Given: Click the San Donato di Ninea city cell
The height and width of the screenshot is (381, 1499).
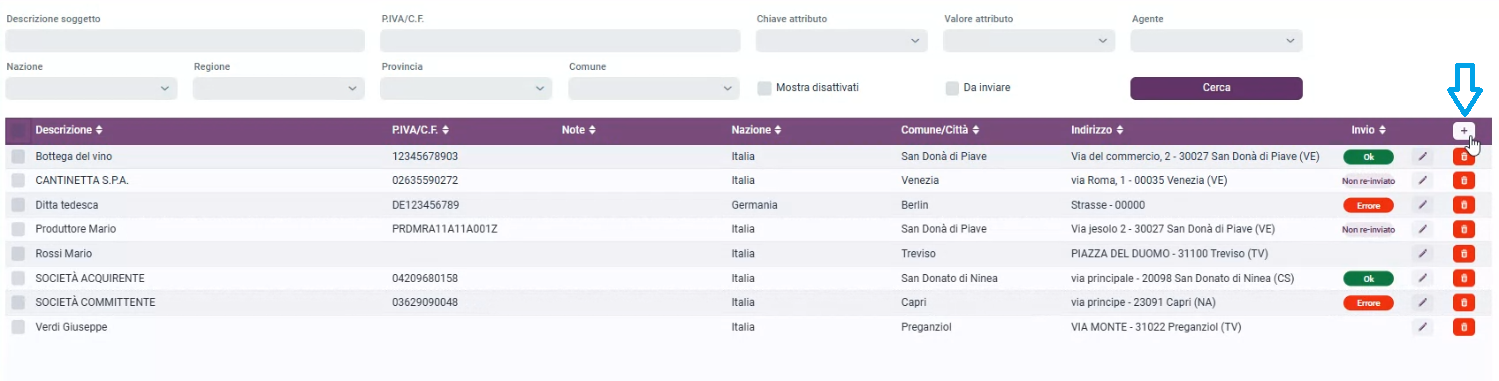Looking at the screenshot, I should click(949, 278).
